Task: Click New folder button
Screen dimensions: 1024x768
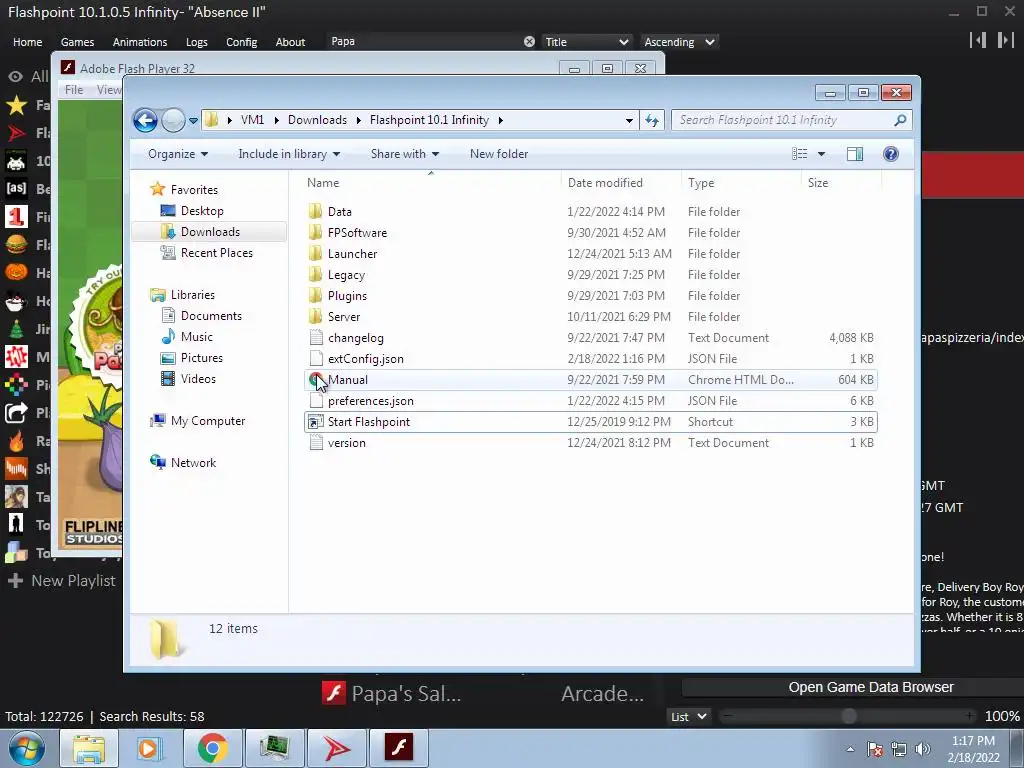Action: click(x=499, y=154)
